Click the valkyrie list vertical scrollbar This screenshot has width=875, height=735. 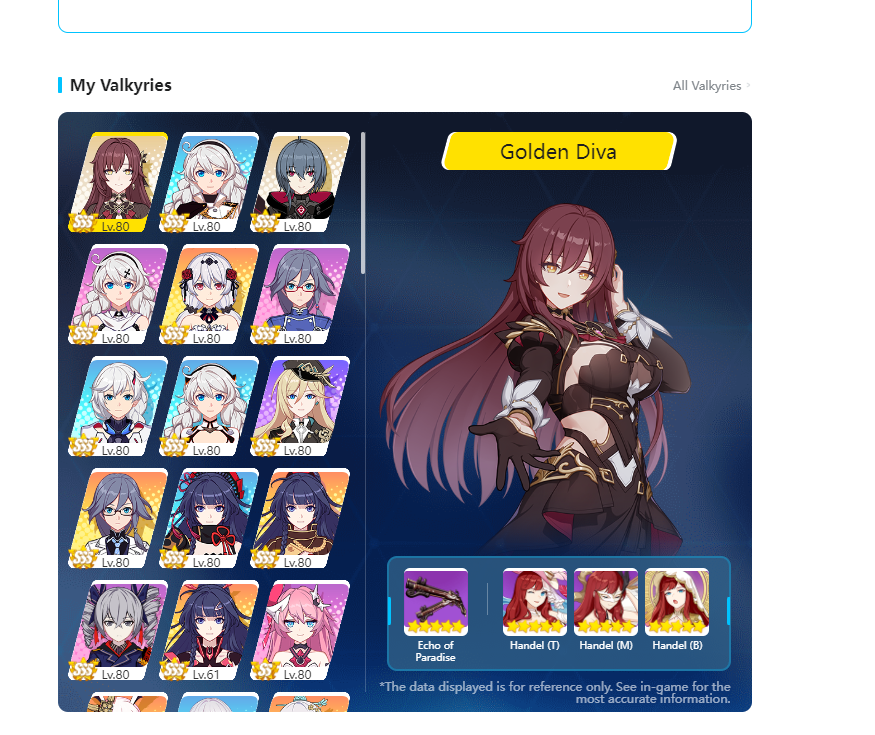click(x=363, y=203)
